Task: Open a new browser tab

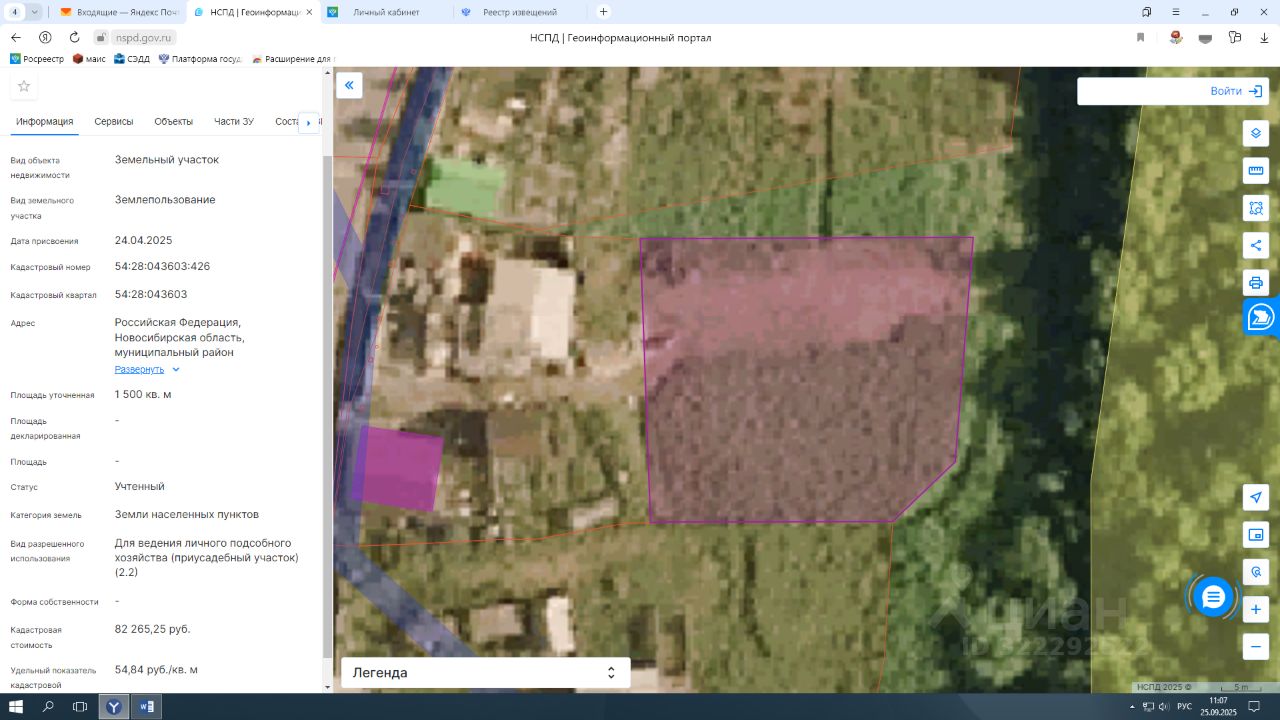Action: pos(603,12)
